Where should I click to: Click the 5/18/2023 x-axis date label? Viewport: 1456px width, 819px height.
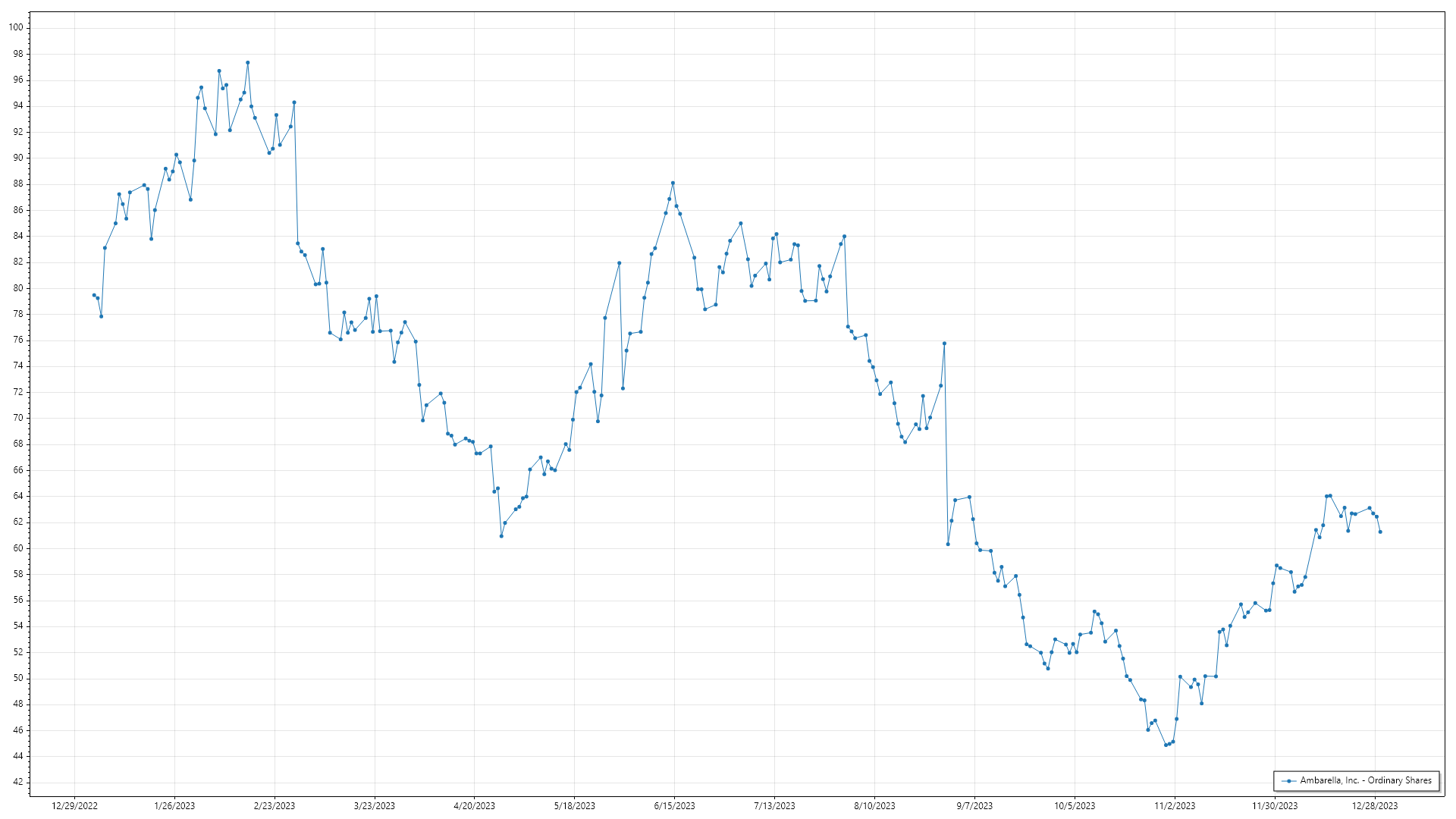pos(574,806)
